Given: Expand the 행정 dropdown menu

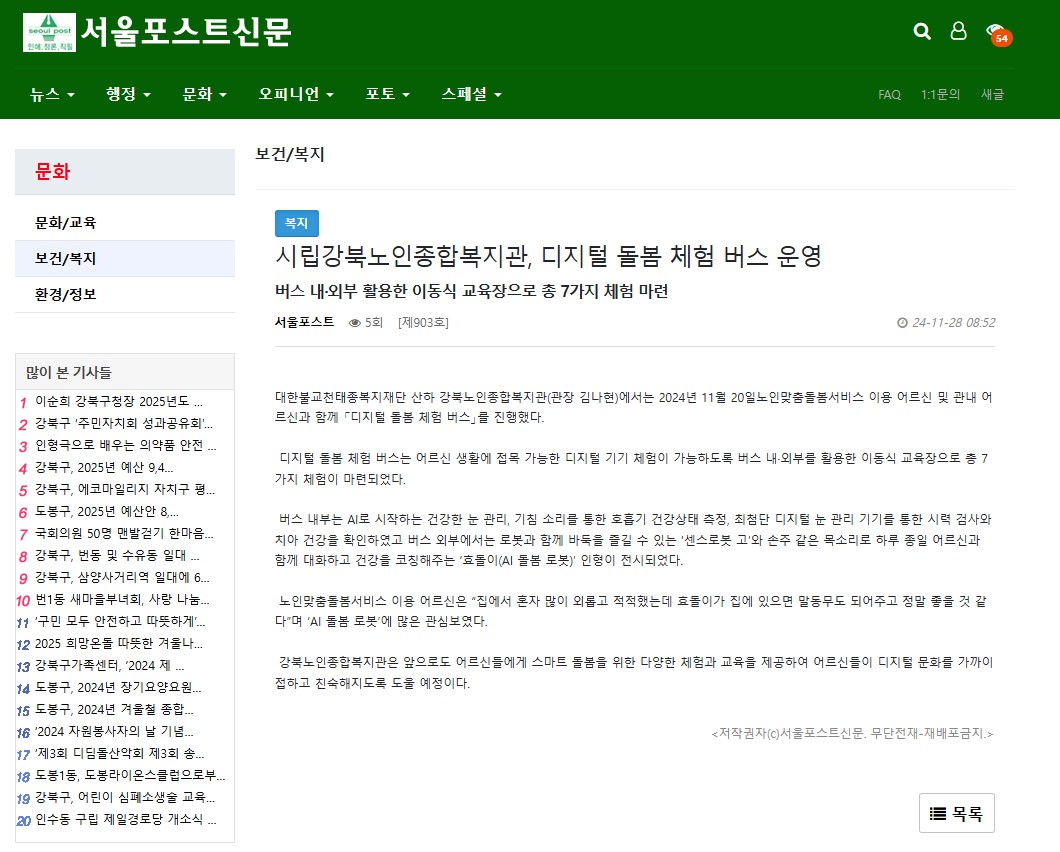Looking at the screenshot, I should coord(128,94).
